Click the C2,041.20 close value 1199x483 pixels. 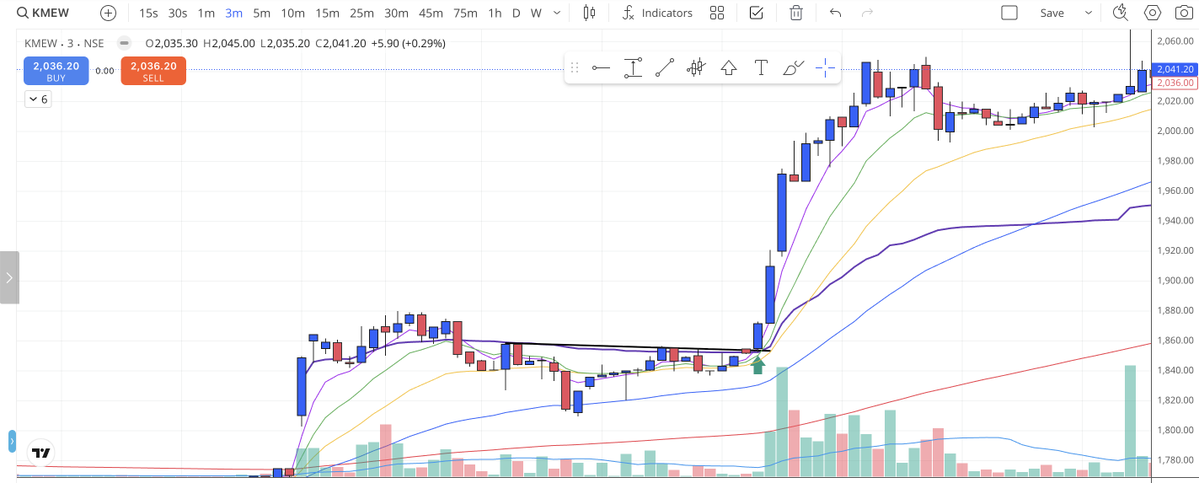point(340,44)
